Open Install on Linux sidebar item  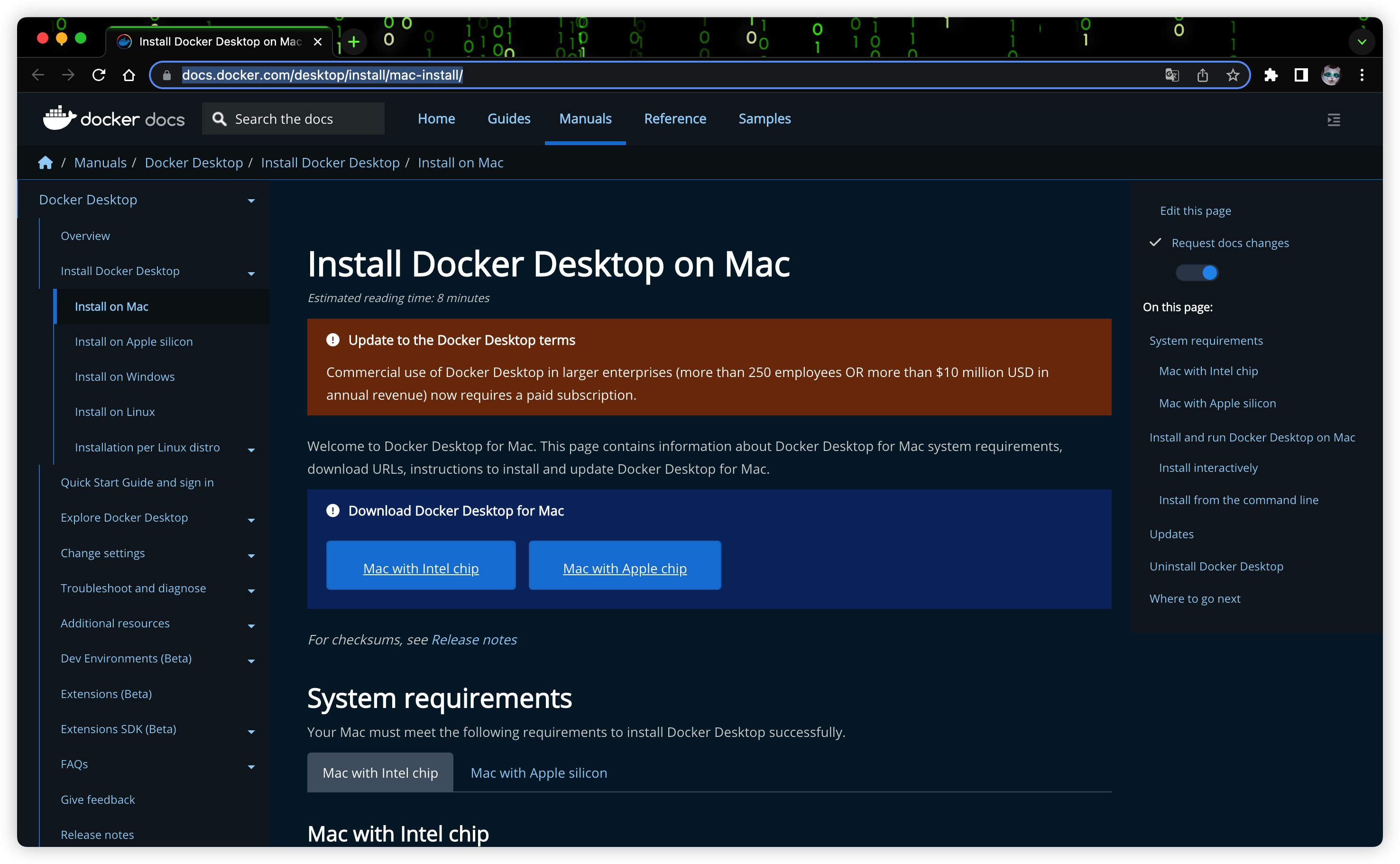(x=115, y=412)
